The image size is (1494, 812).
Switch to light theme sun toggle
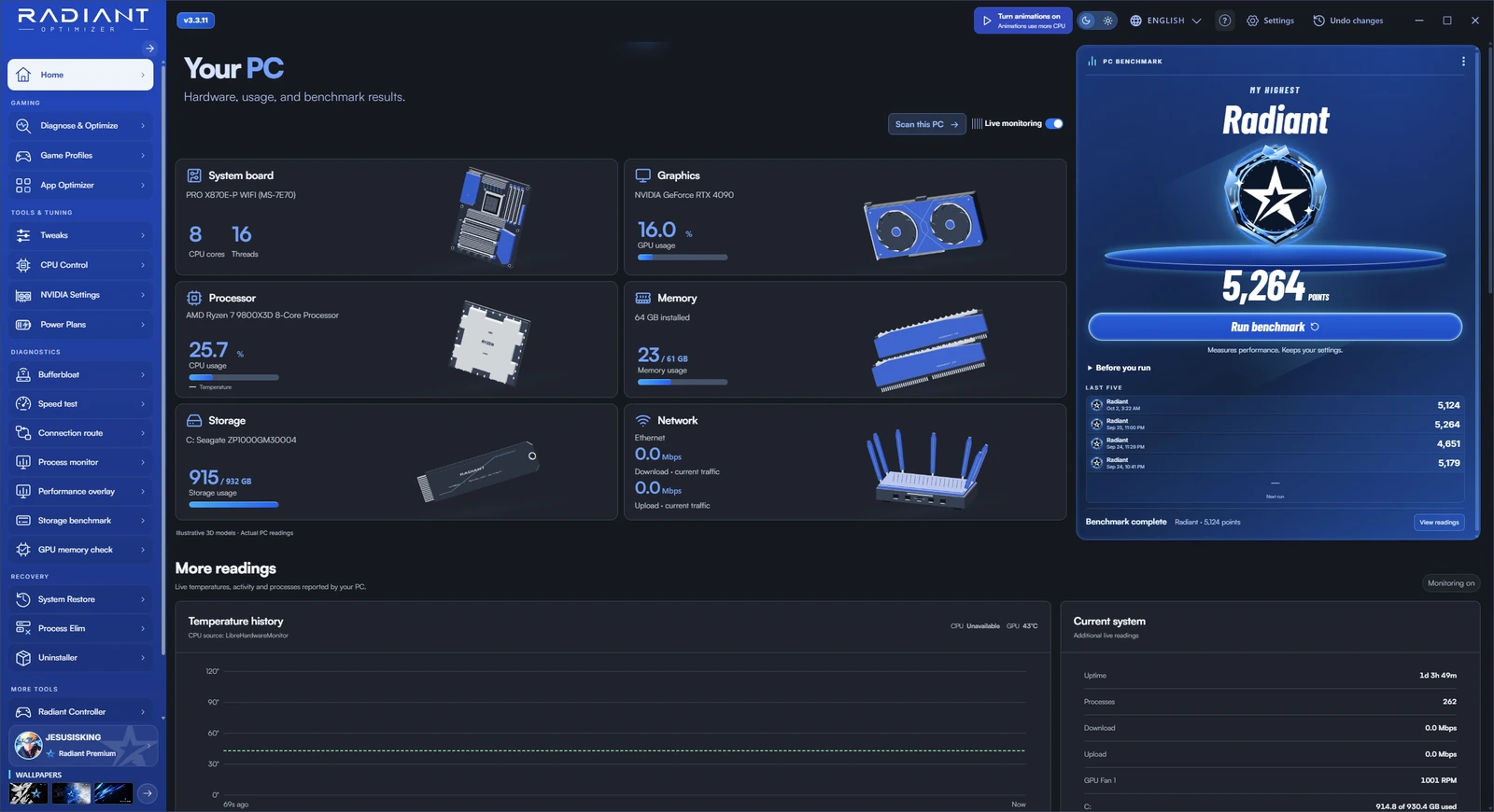[x=1107, y=21]
